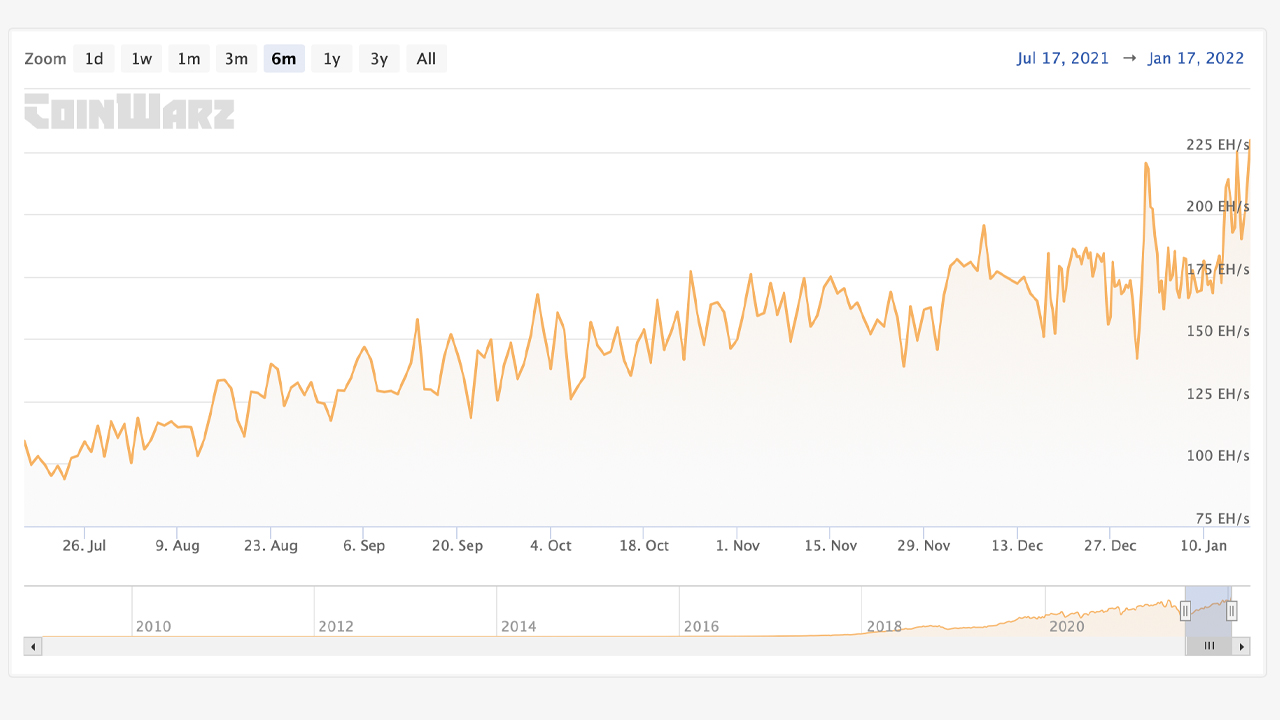The height and width of the screenshot is (720, 1280).
Task: Click the 100 EH/s axis label
Action: pos(1217,456)
